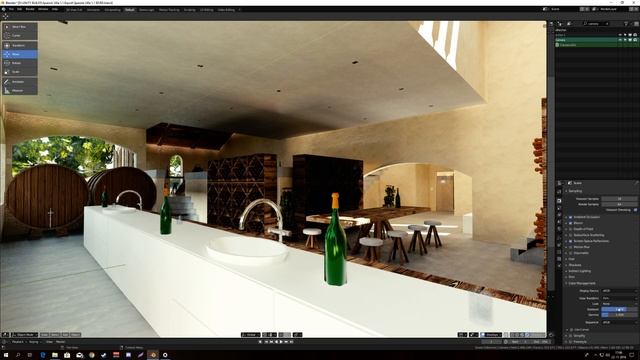640x360 pixels.
Task: Expand the Hair panel
Action: pyautogui.click(x=570, y=259)
